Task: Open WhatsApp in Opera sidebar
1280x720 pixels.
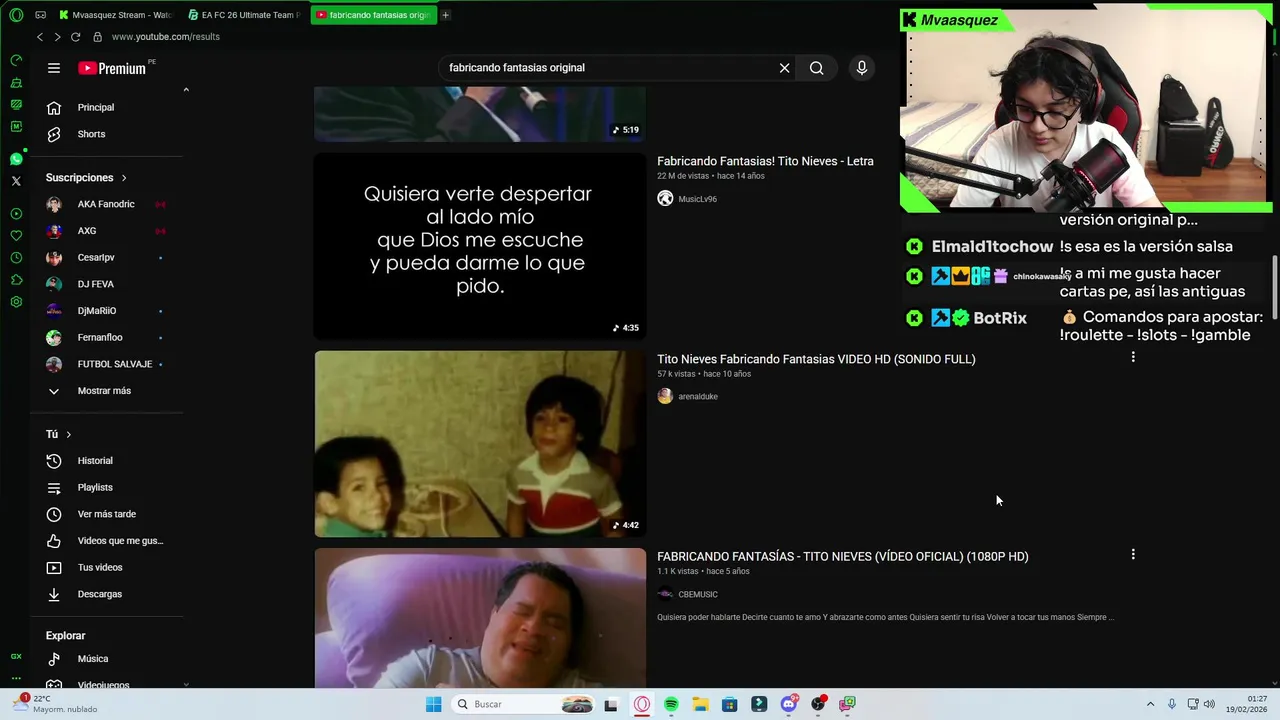Action: 16,159
